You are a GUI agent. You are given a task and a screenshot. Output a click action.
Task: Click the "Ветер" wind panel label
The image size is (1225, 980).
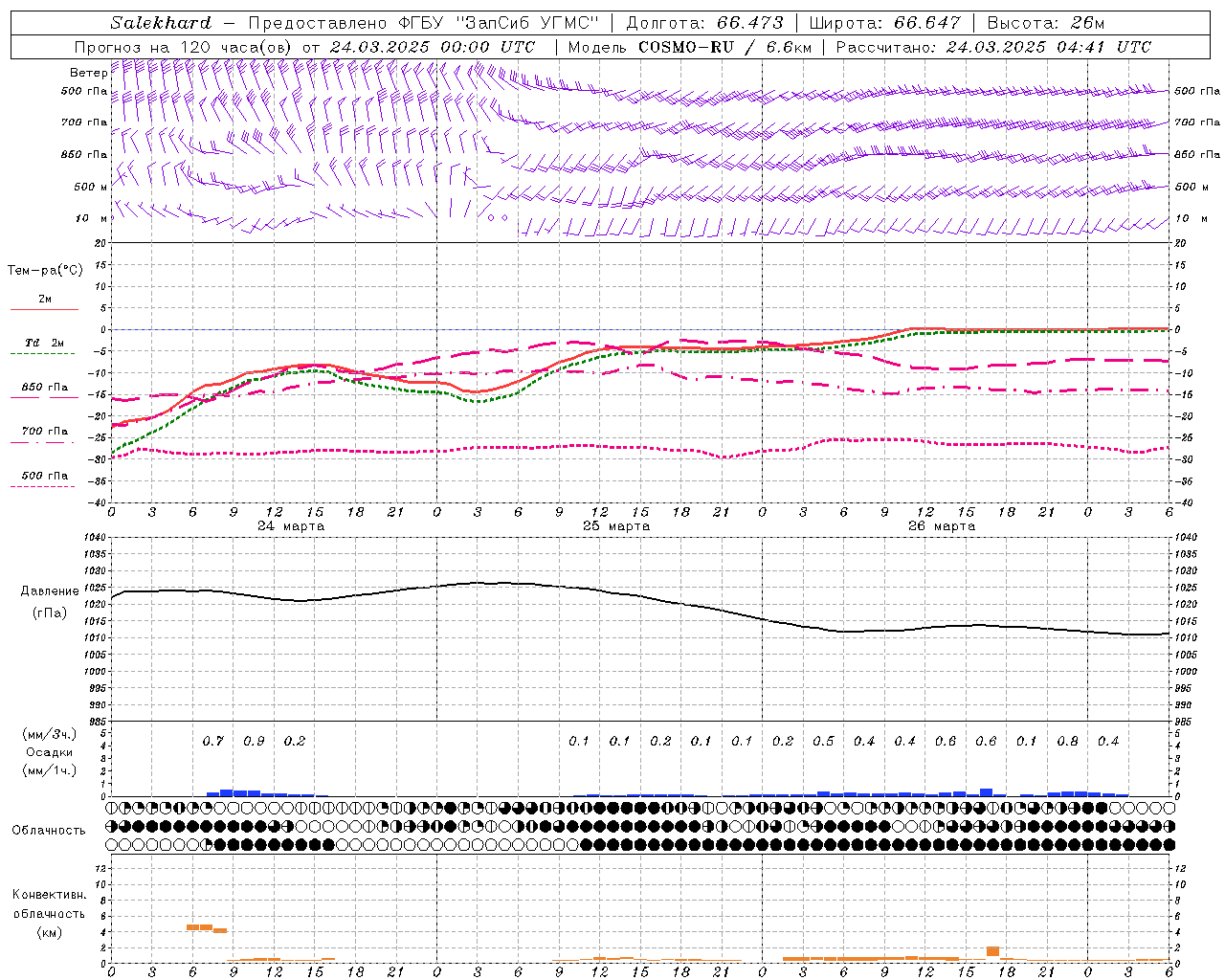point(88,73)
